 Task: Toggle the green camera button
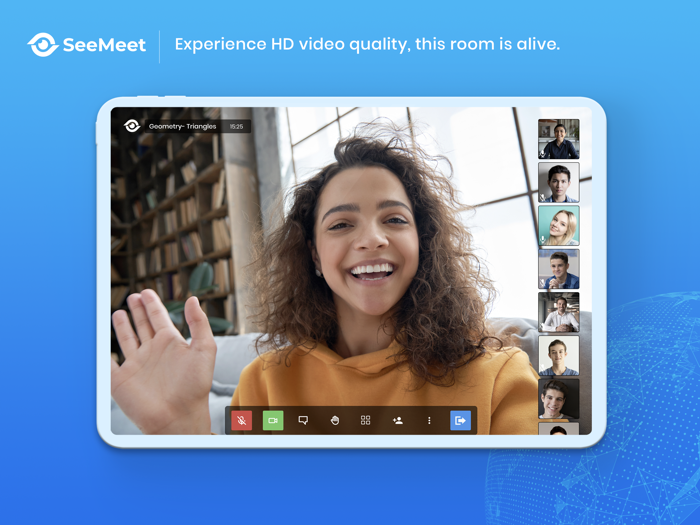[x=273, y=421]
